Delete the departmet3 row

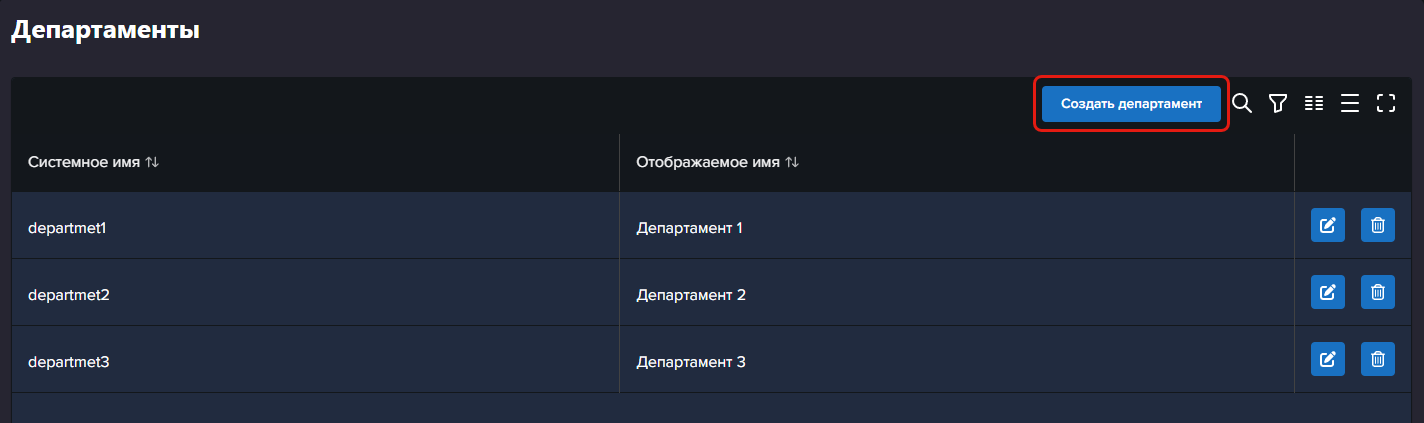[1378, 359]
